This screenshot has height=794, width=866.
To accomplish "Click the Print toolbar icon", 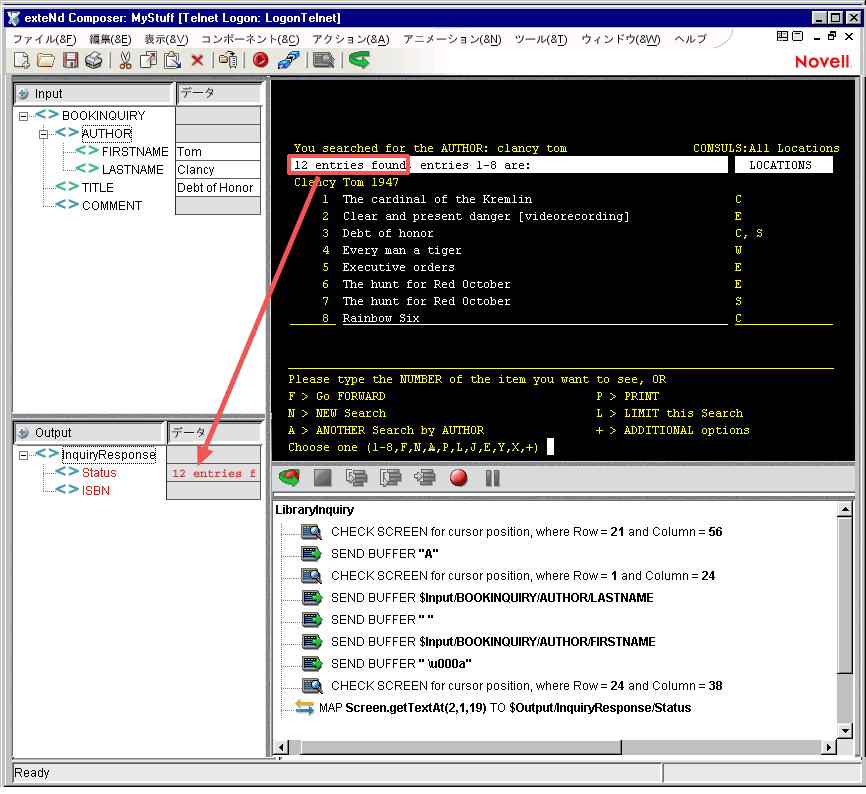I will (94, 60).
